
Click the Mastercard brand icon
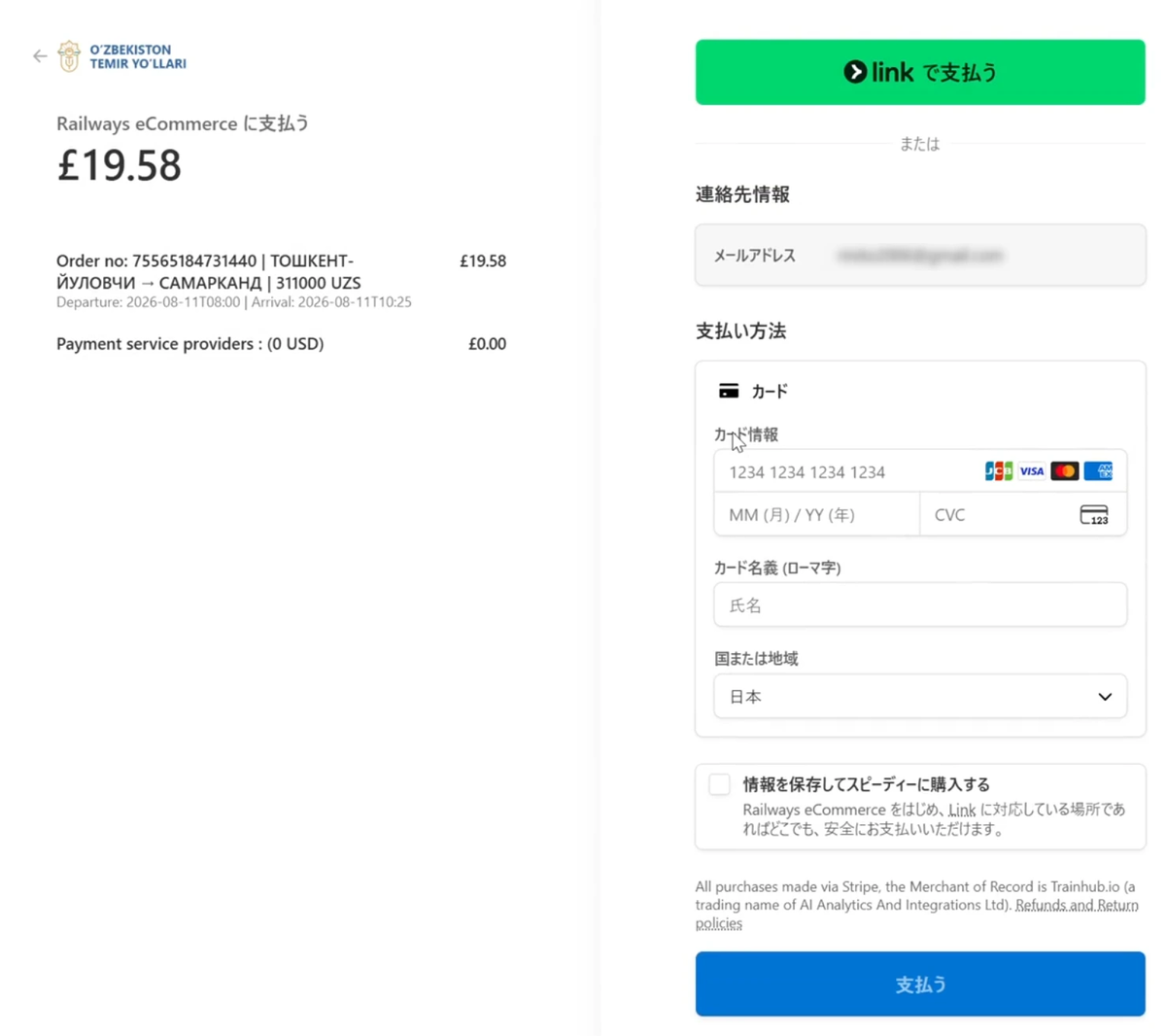pyautogui.click(x=1064, y=471)
